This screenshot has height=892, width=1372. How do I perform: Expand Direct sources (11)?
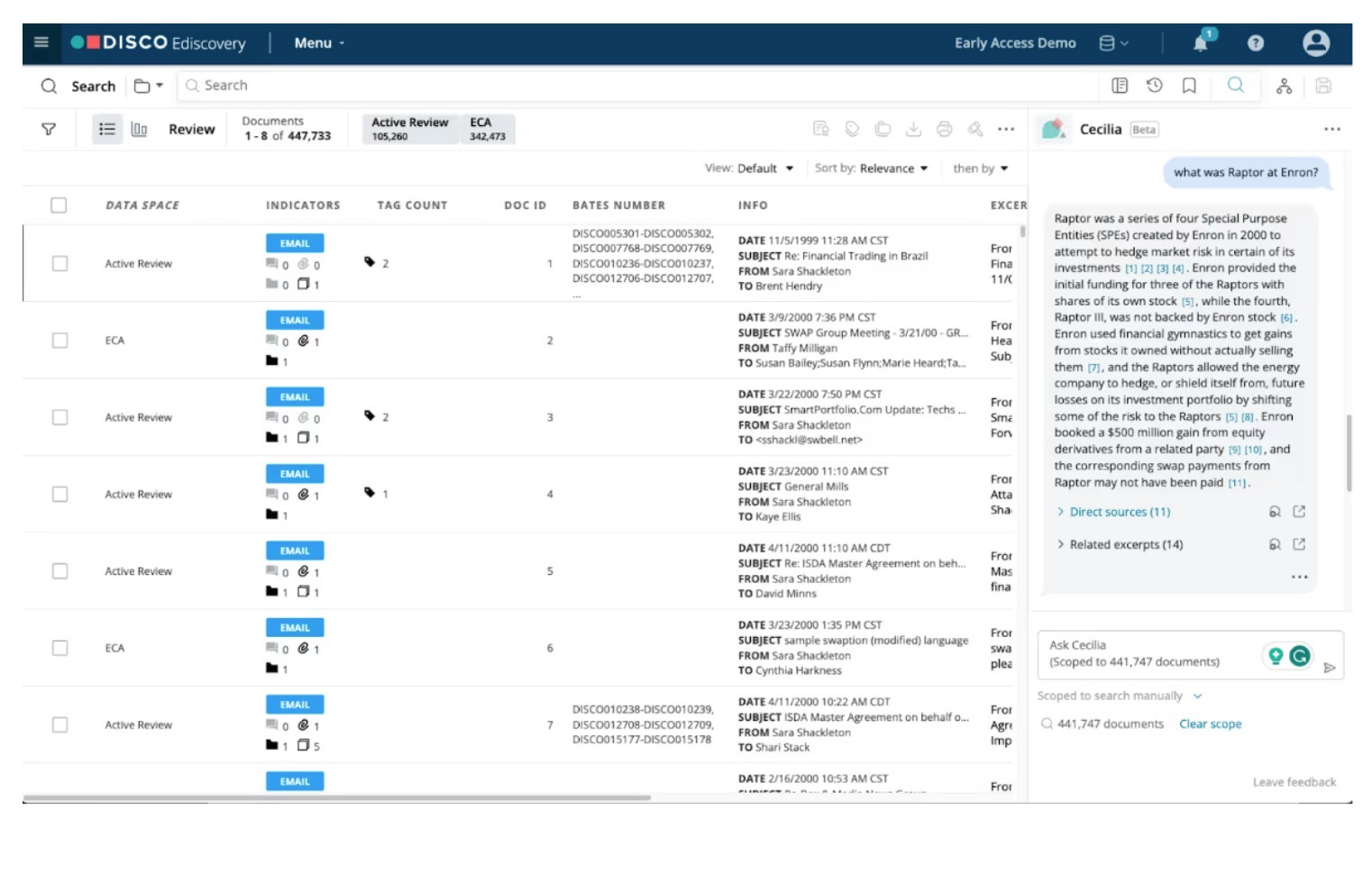(x=1114, y=511)
